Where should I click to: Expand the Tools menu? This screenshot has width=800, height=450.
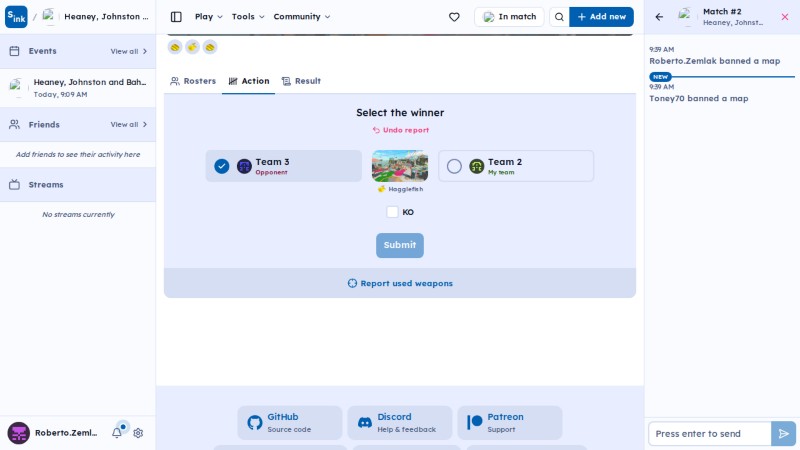point(248,17)
